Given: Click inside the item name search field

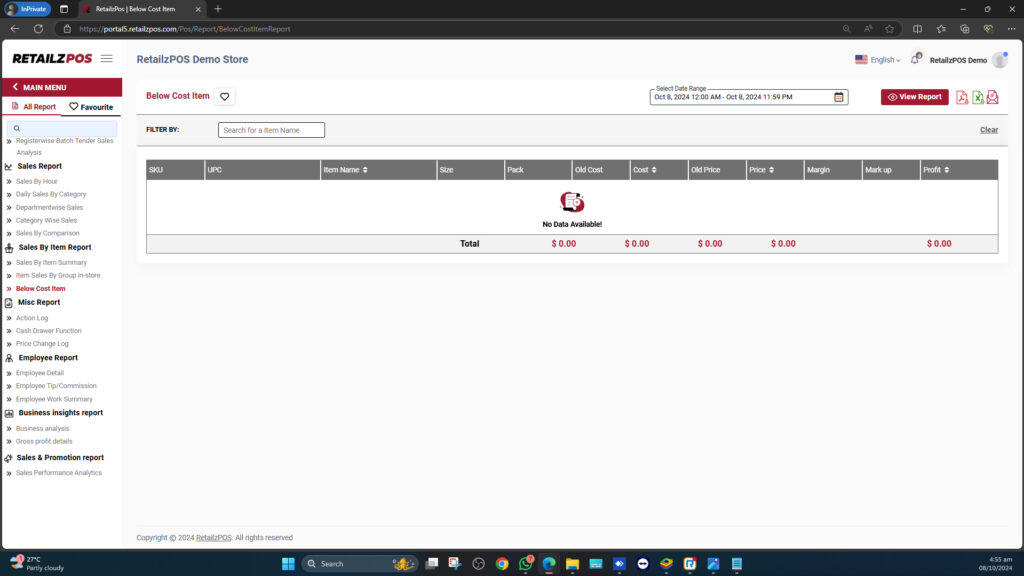Looking at the screenshot, I should [x=270, y=129].
